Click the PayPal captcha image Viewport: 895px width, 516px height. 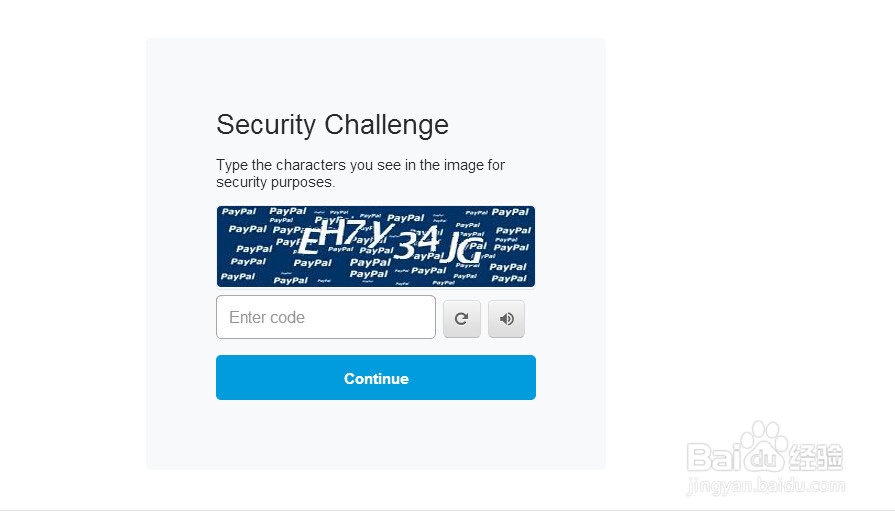(376, 246)
